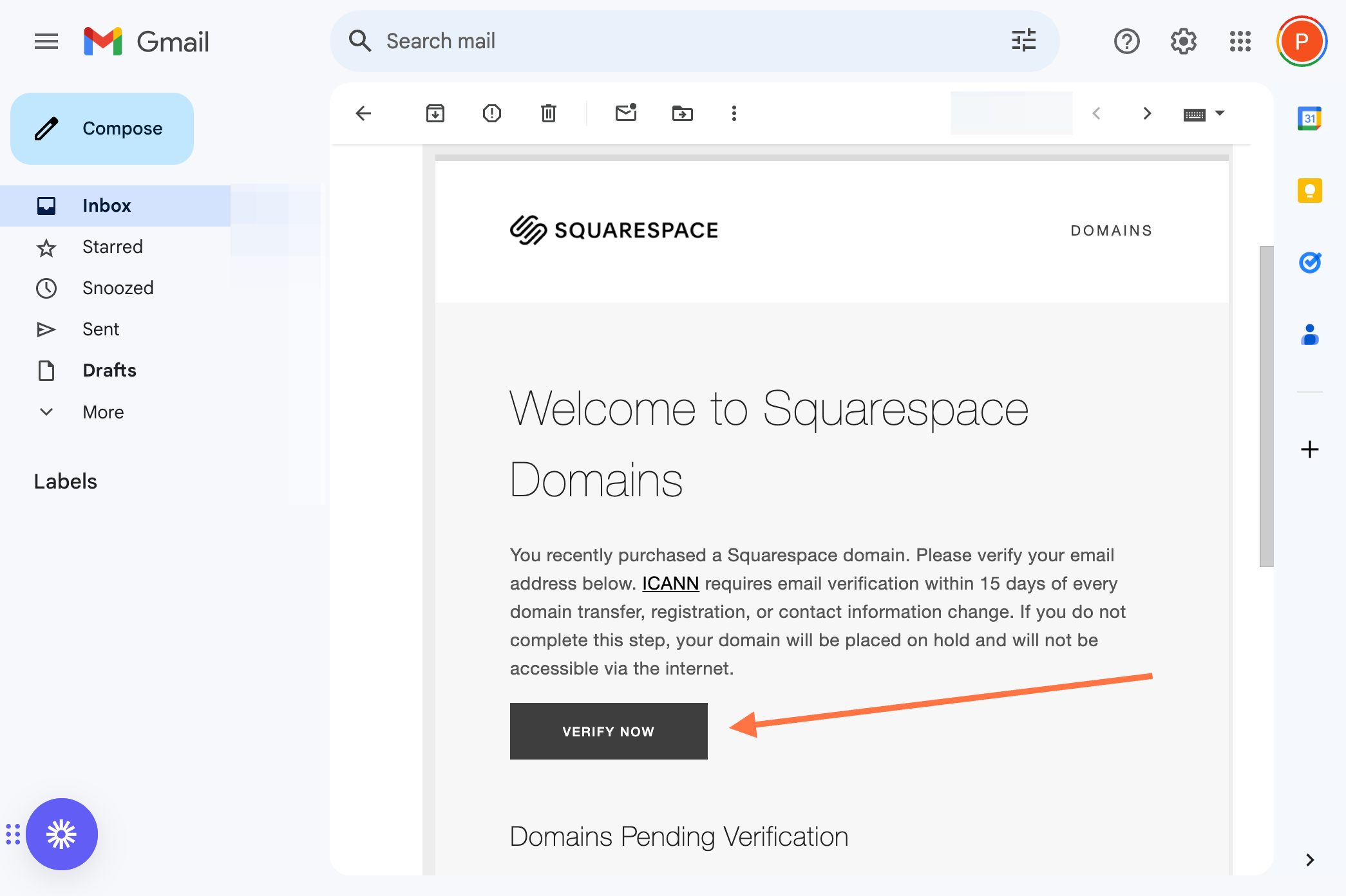Go to the older email arrow
Image resolution: width=1346 pixels, height=896 pixels.
click(1147, 113)
